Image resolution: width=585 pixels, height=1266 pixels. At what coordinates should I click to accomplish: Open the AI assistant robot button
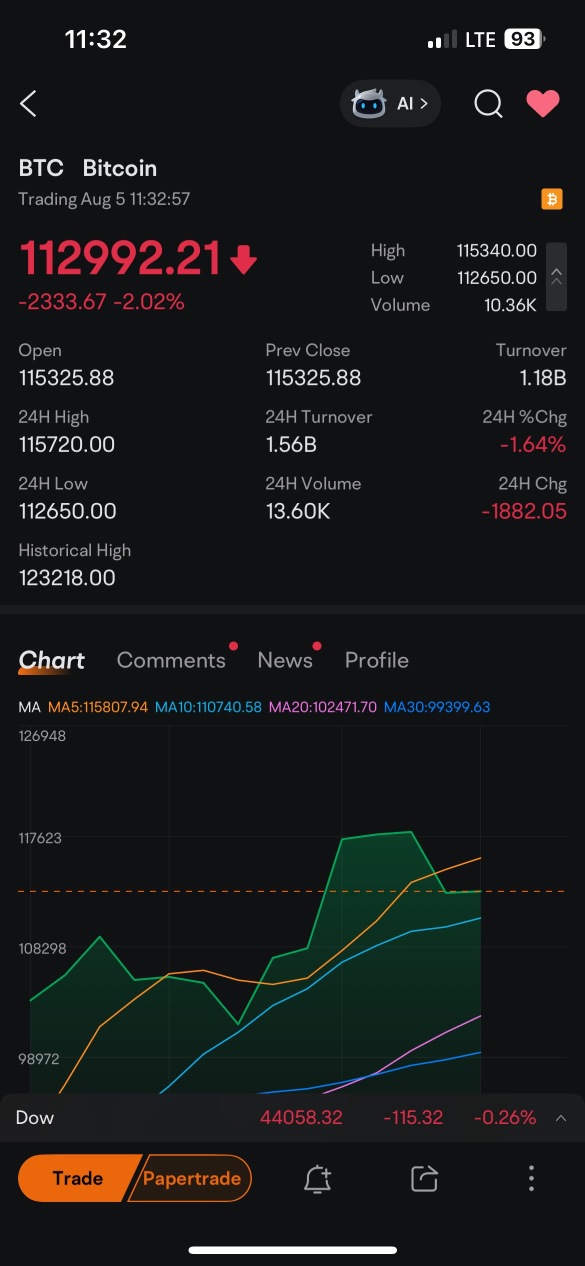390,103
